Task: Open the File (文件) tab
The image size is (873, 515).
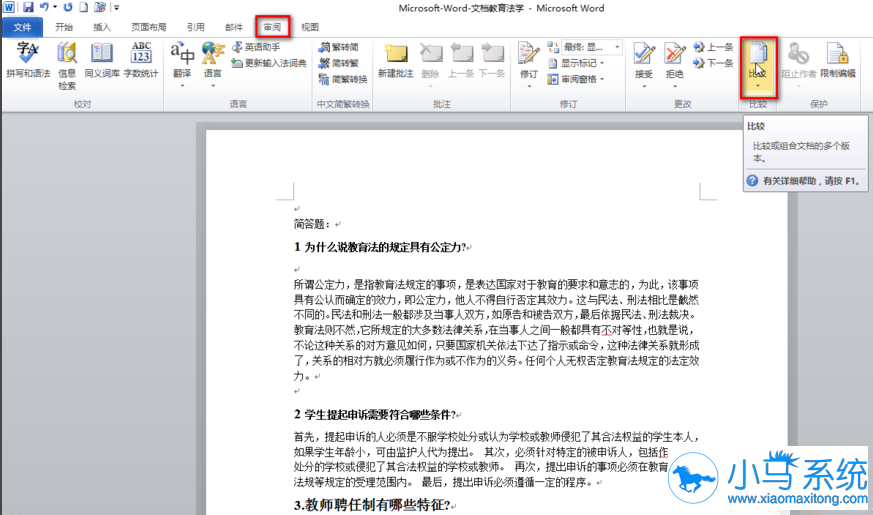Action: tap(22, 27)
